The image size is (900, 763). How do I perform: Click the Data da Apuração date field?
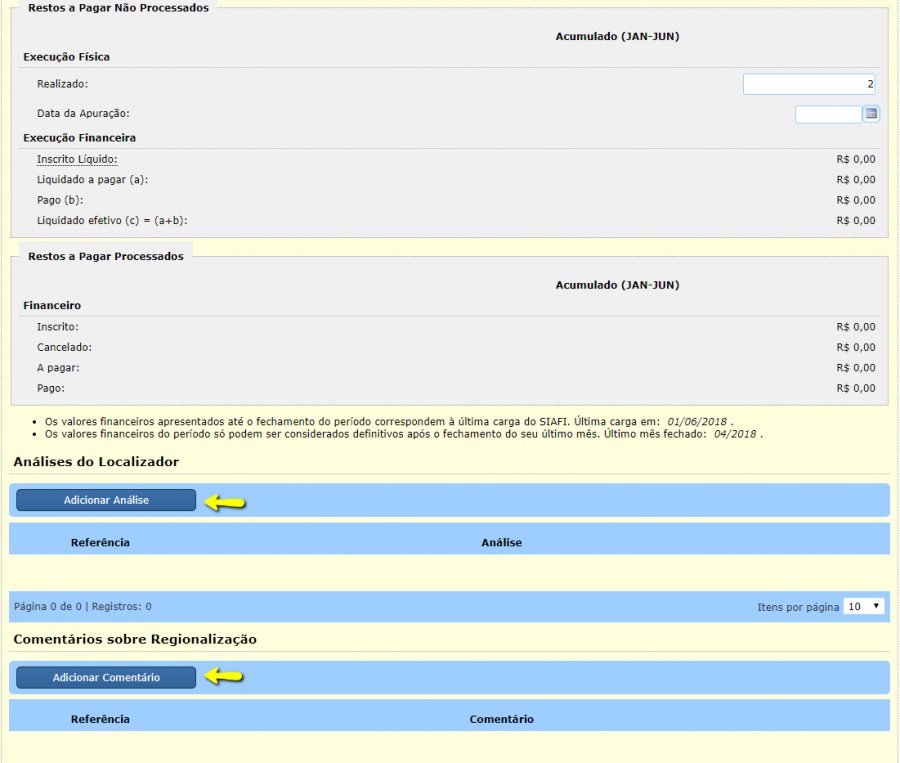click(x=828, y=114)
